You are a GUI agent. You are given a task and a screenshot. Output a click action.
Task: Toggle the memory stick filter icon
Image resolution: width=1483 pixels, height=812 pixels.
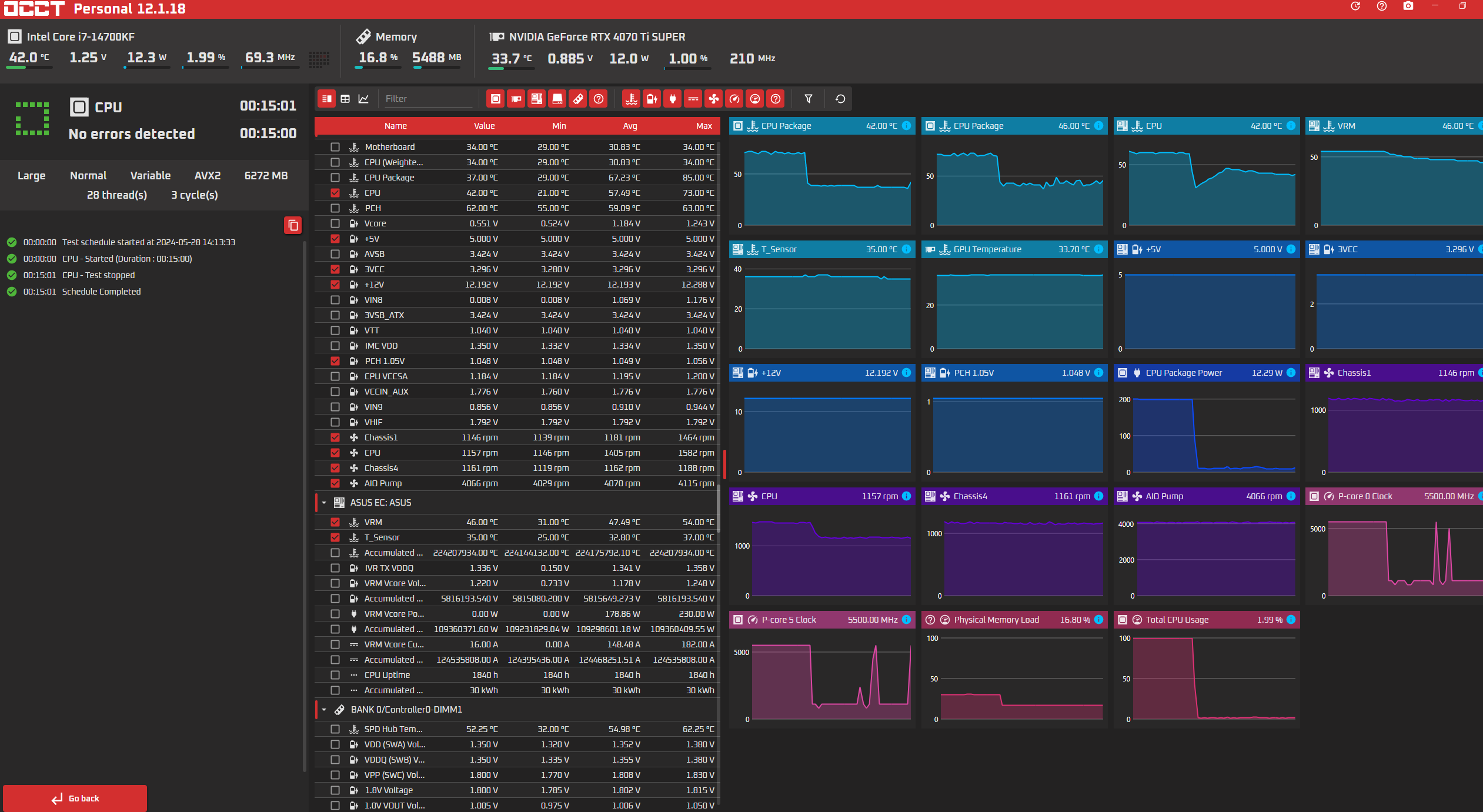coord(578,99)
